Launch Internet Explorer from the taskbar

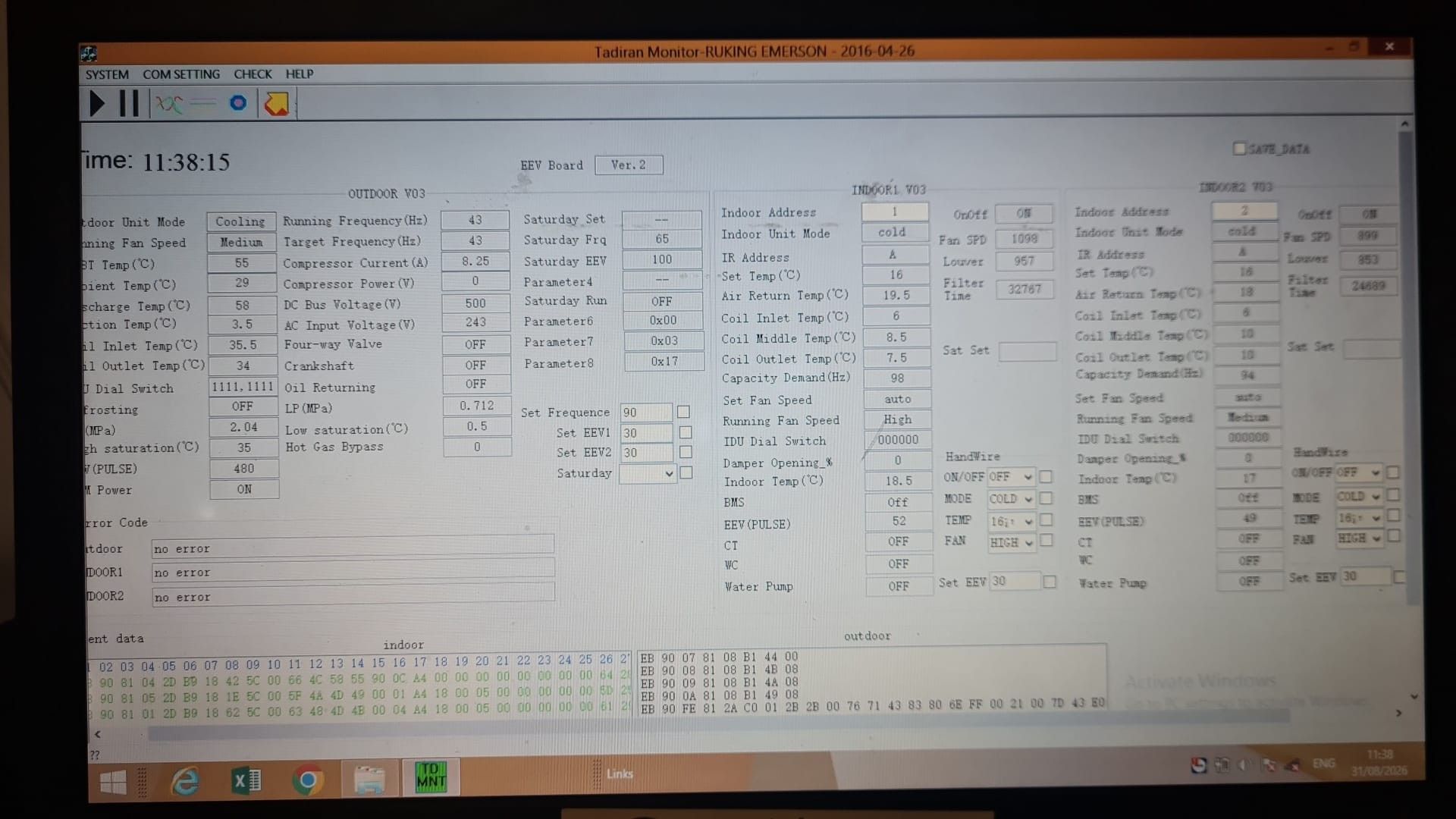coord(185,780)
